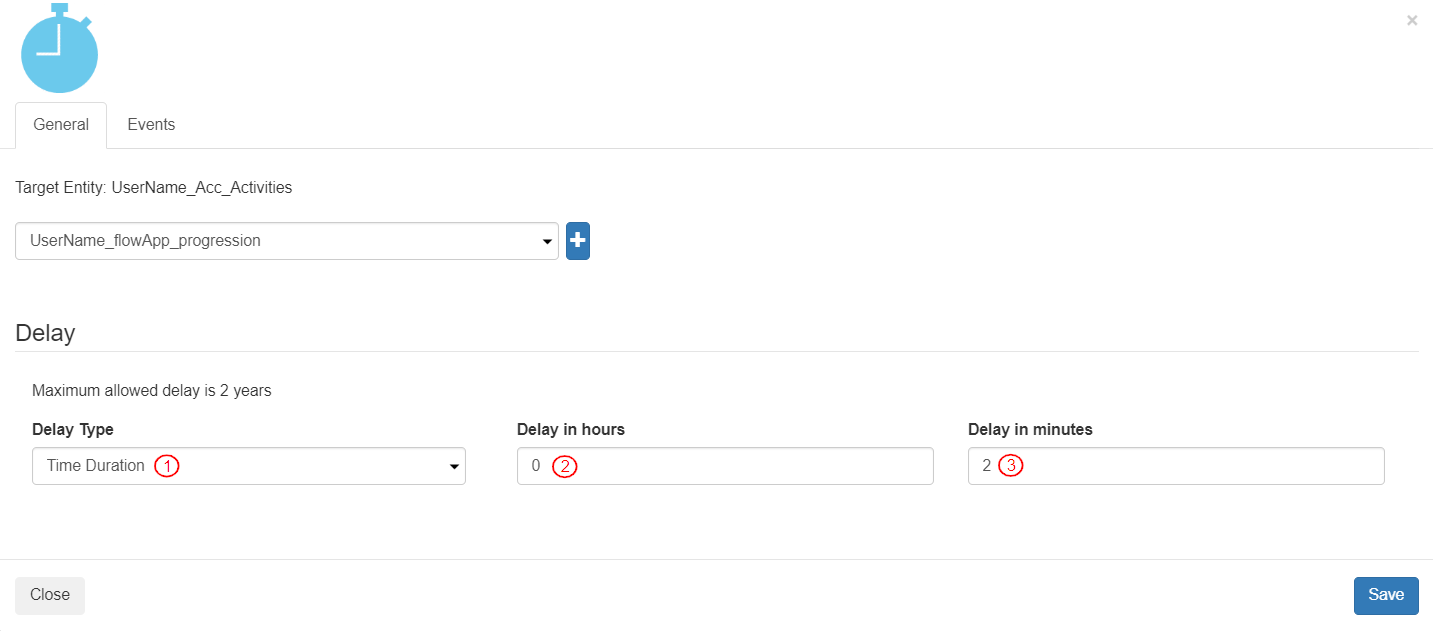
Task: Click the Target Entity UserName_Acc_Activities text
Action: [x=154, y=187]
